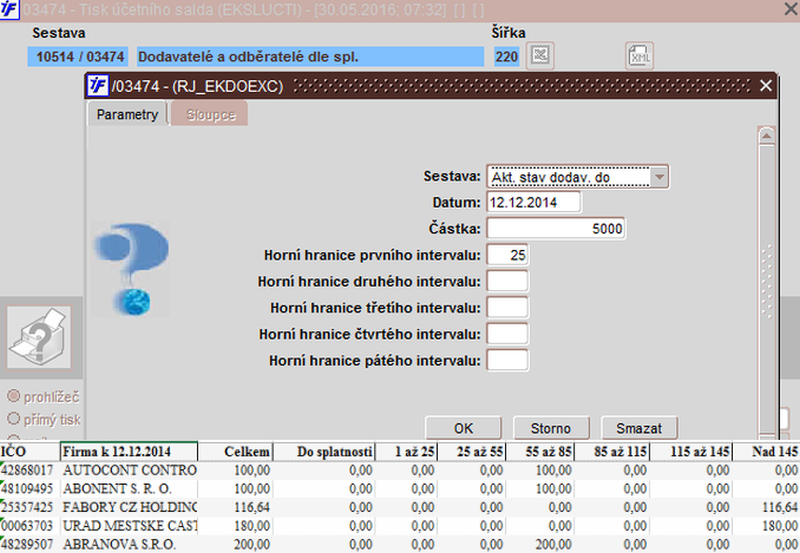The width and height of the screenshot is (800, 553).
Task: Click the Datum input field
Action: point(534,202)
